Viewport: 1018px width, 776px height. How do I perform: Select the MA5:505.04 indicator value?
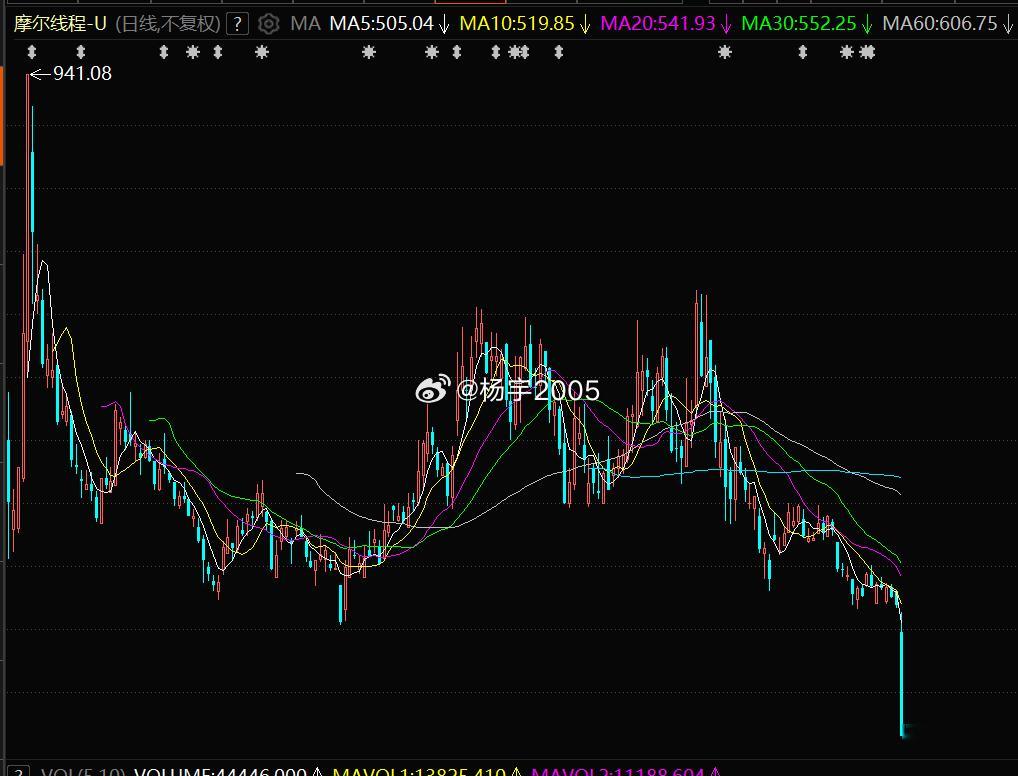coord(381,24)
